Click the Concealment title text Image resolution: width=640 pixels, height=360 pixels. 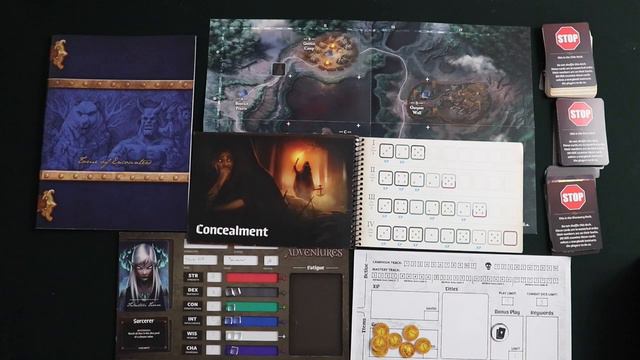pyautogui.click(x=232, y=231)
